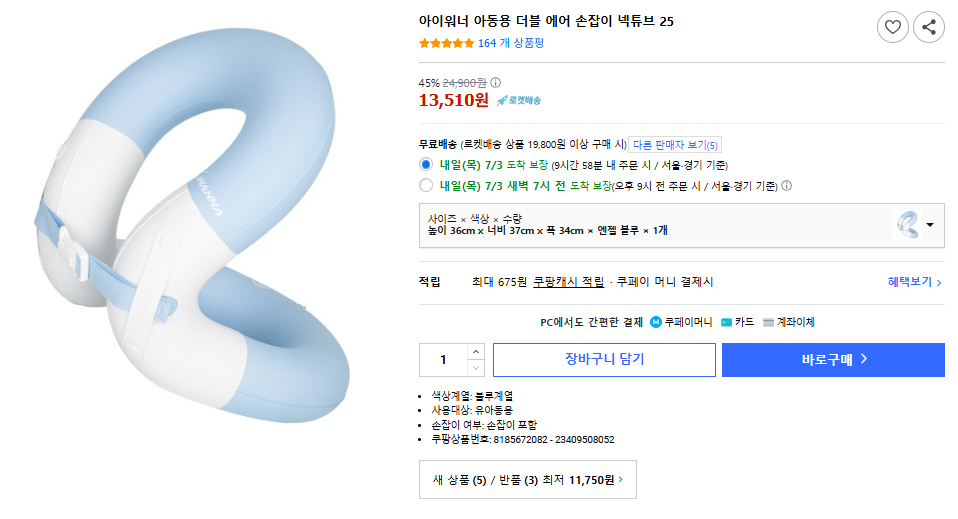This screenshot has width=958, height=519.
Task: Select the 새벽 7시 전 도착 보장 radio
Action: coord(426,185)
